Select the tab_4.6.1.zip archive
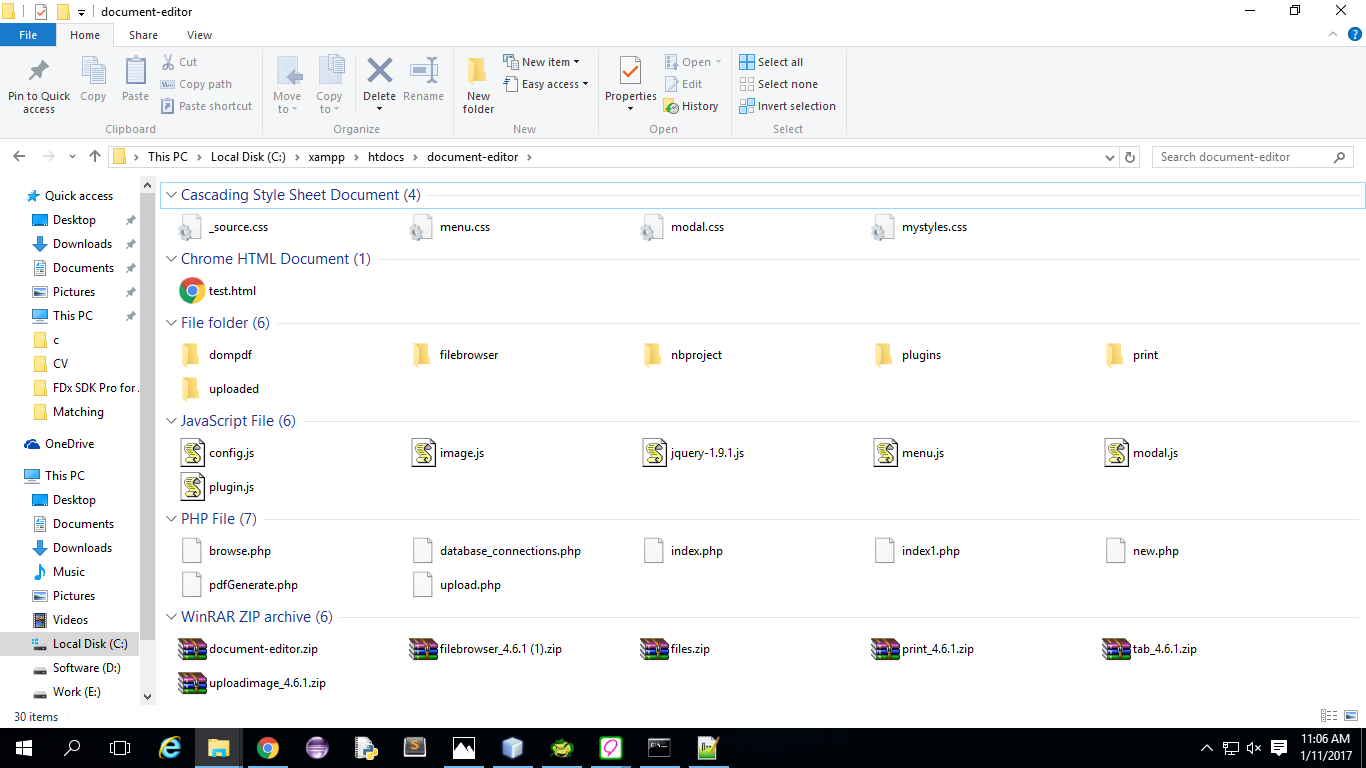The width and height of the screenshot is (1366, 768). [1150, 649]
